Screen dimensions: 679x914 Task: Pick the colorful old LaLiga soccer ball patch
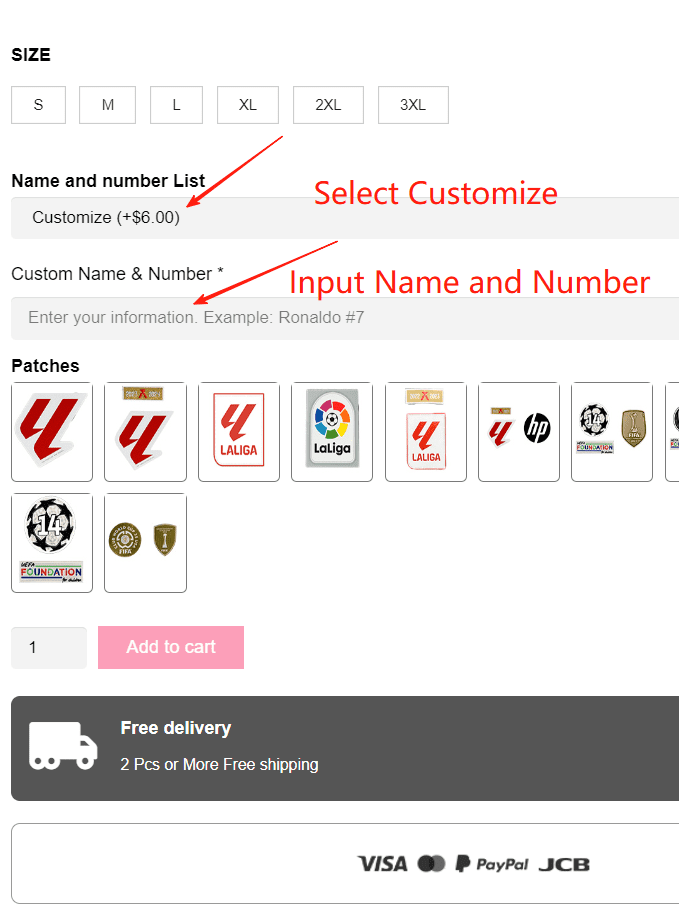331,432
